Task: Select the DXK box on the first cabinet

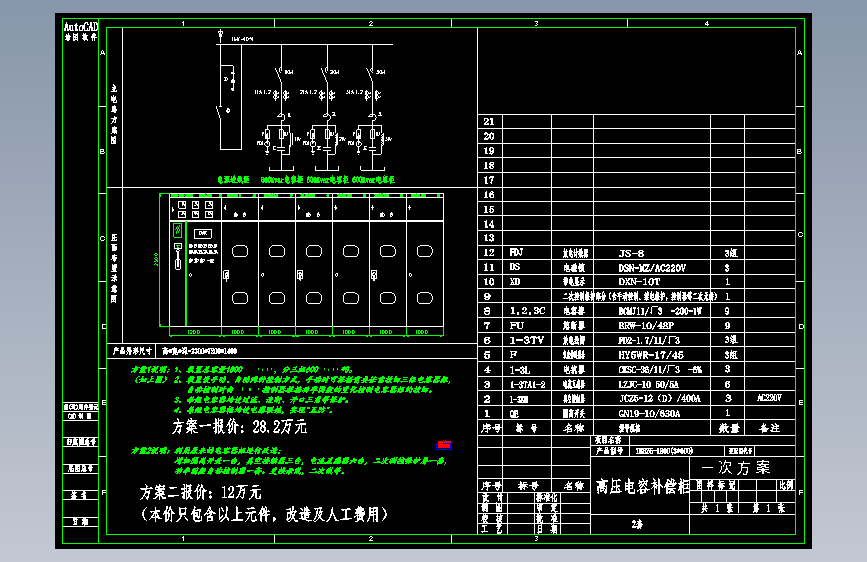Action: point(203,233)
